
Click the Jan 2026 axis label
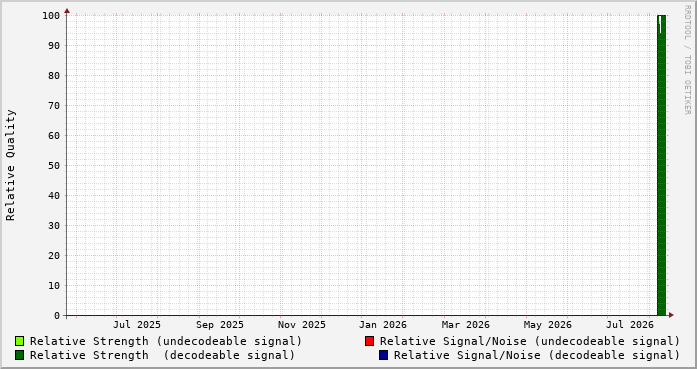[x=383, y=325]
